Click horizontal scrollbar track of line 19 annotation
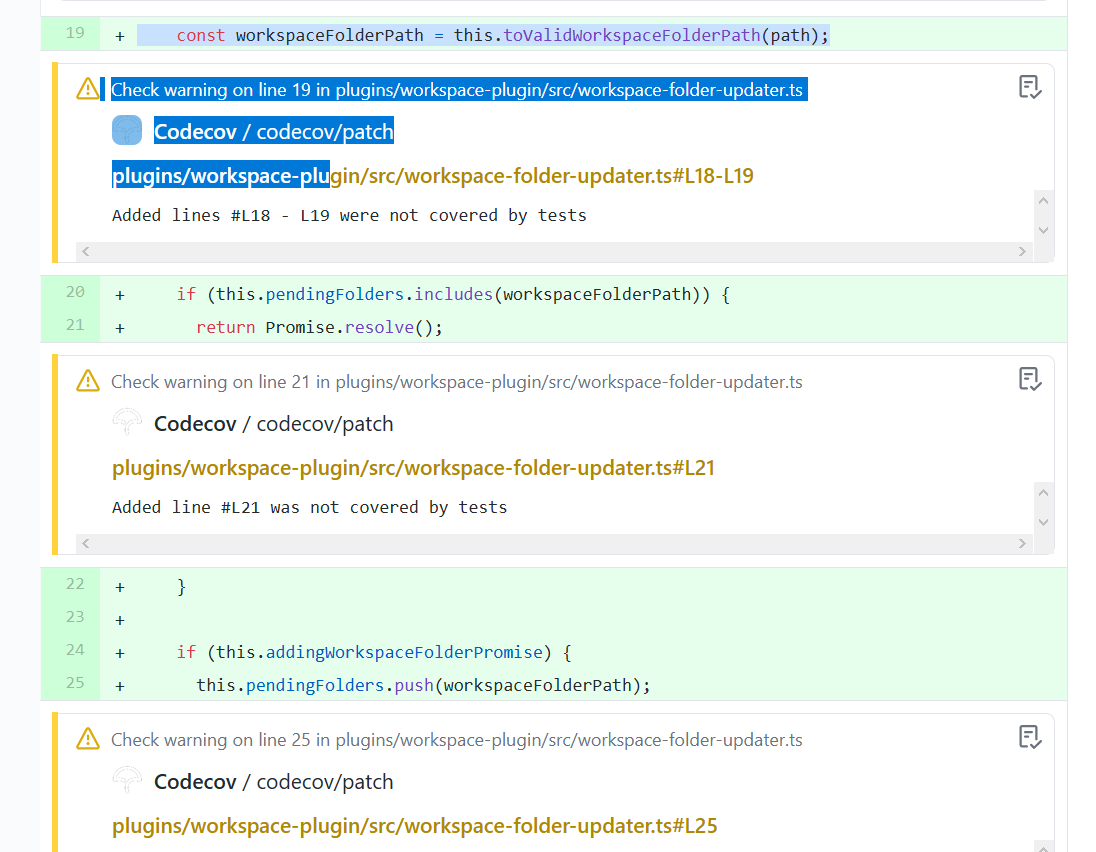 tap(554, 251)
